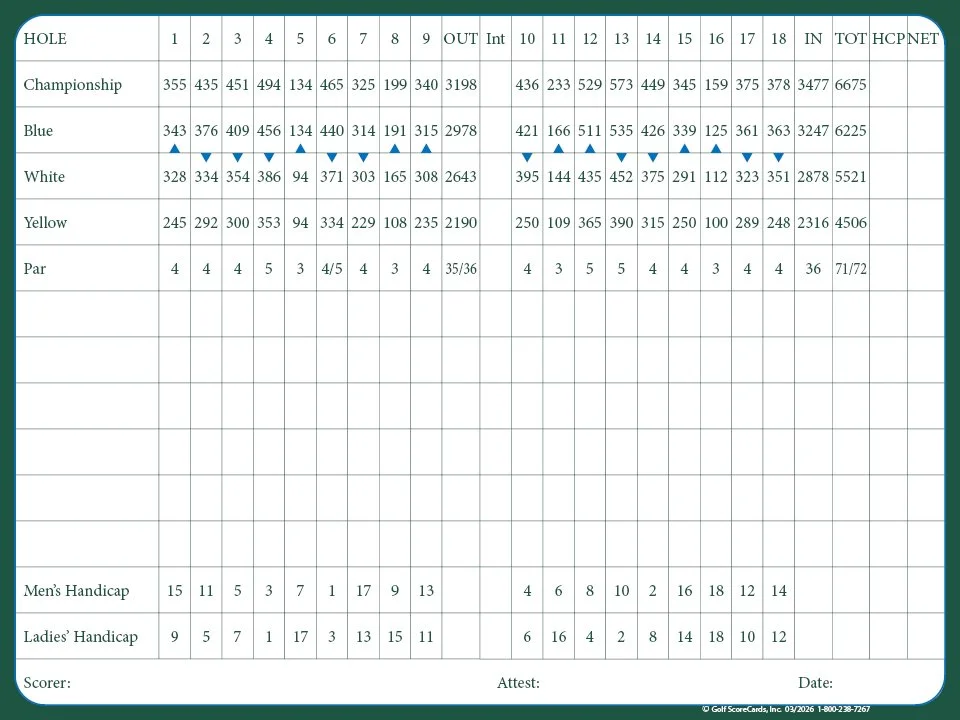Click Men's Handicap 1 for hole 6
Screen dimensions: 960x720
click(332, 591)
